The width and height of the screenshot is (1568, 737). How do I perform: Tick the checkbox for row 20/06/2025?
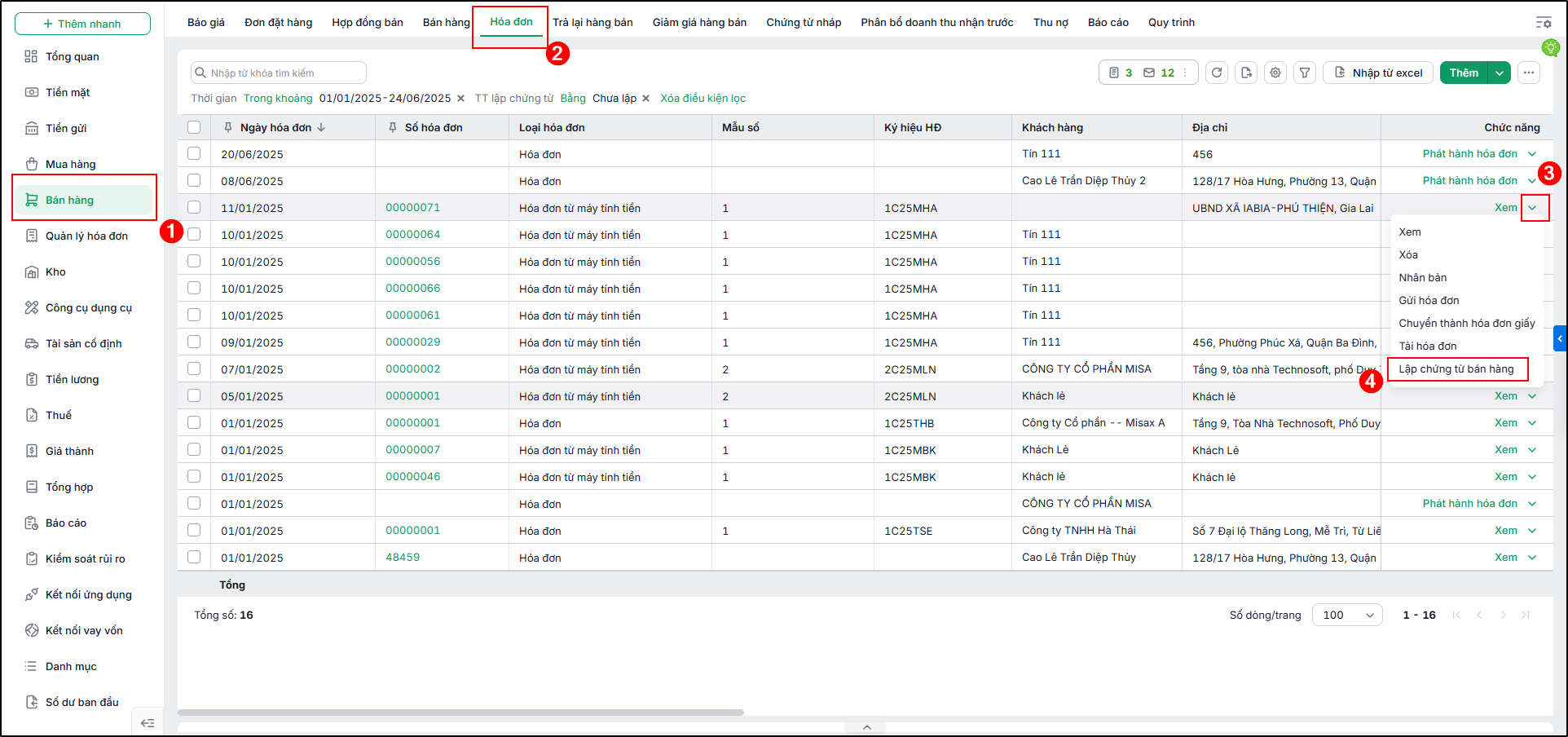coord(194,153)
